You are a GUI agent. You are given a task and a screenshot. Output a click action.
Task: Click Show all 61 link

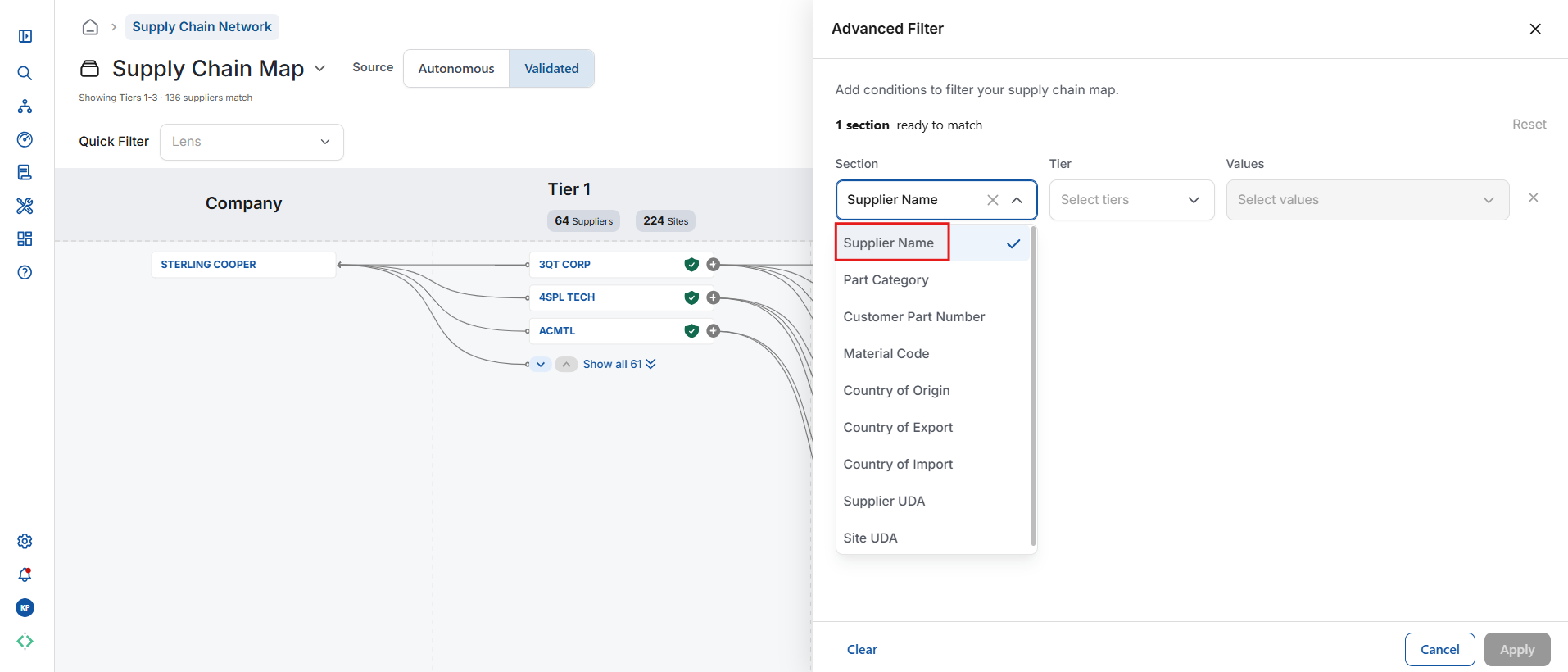coord(619,364)
